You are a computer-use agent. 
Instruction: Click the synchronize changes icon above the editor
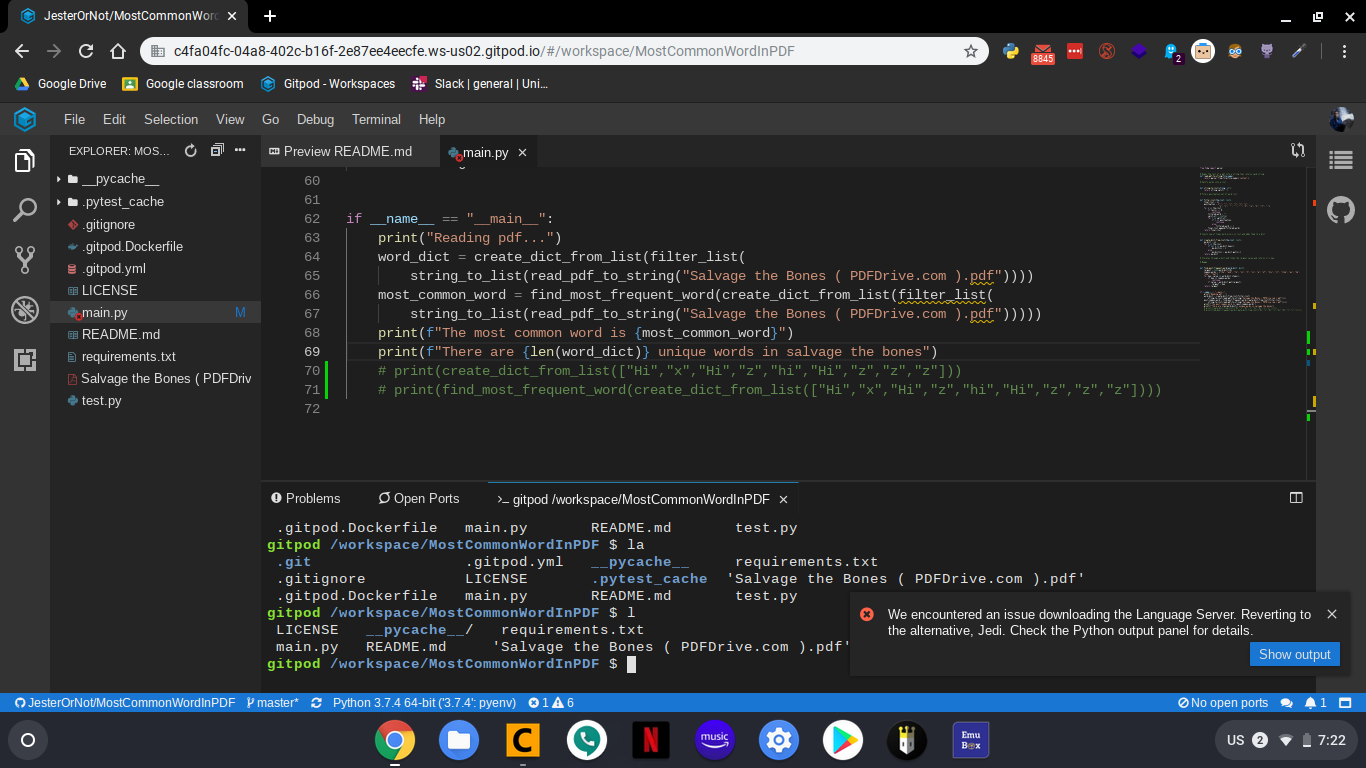point(1298,149)
